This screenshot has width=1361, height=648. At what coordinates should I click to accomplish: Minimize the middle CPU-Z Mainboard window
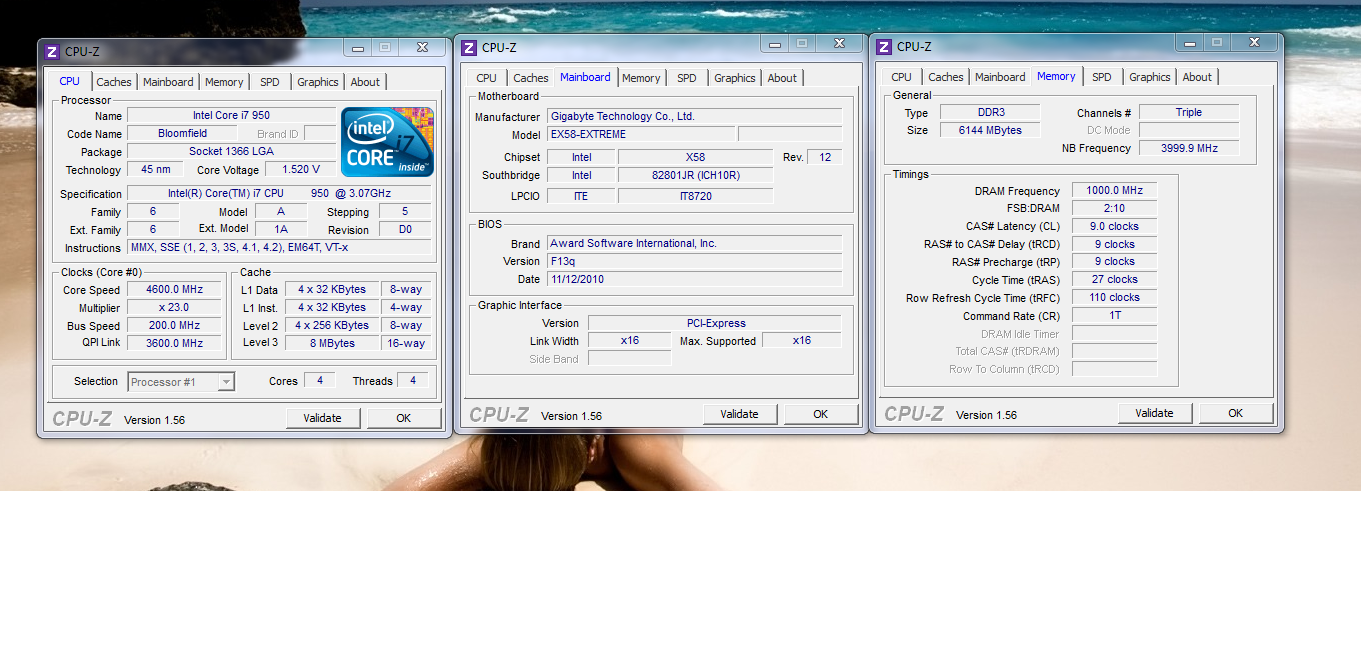pyautogui.click(x=775, y=43)
